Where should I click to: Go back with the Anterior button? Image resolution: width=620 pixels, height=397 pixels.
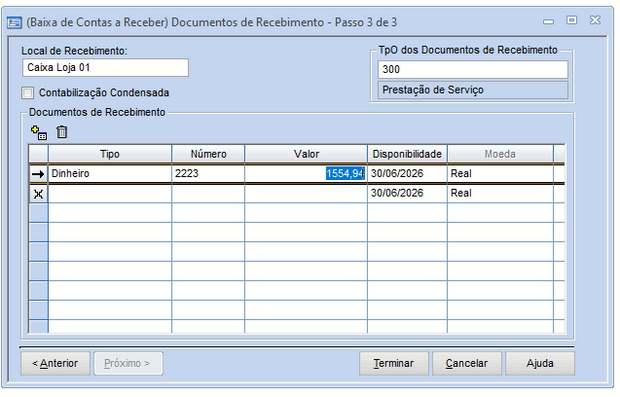click(x=55, y=363)
